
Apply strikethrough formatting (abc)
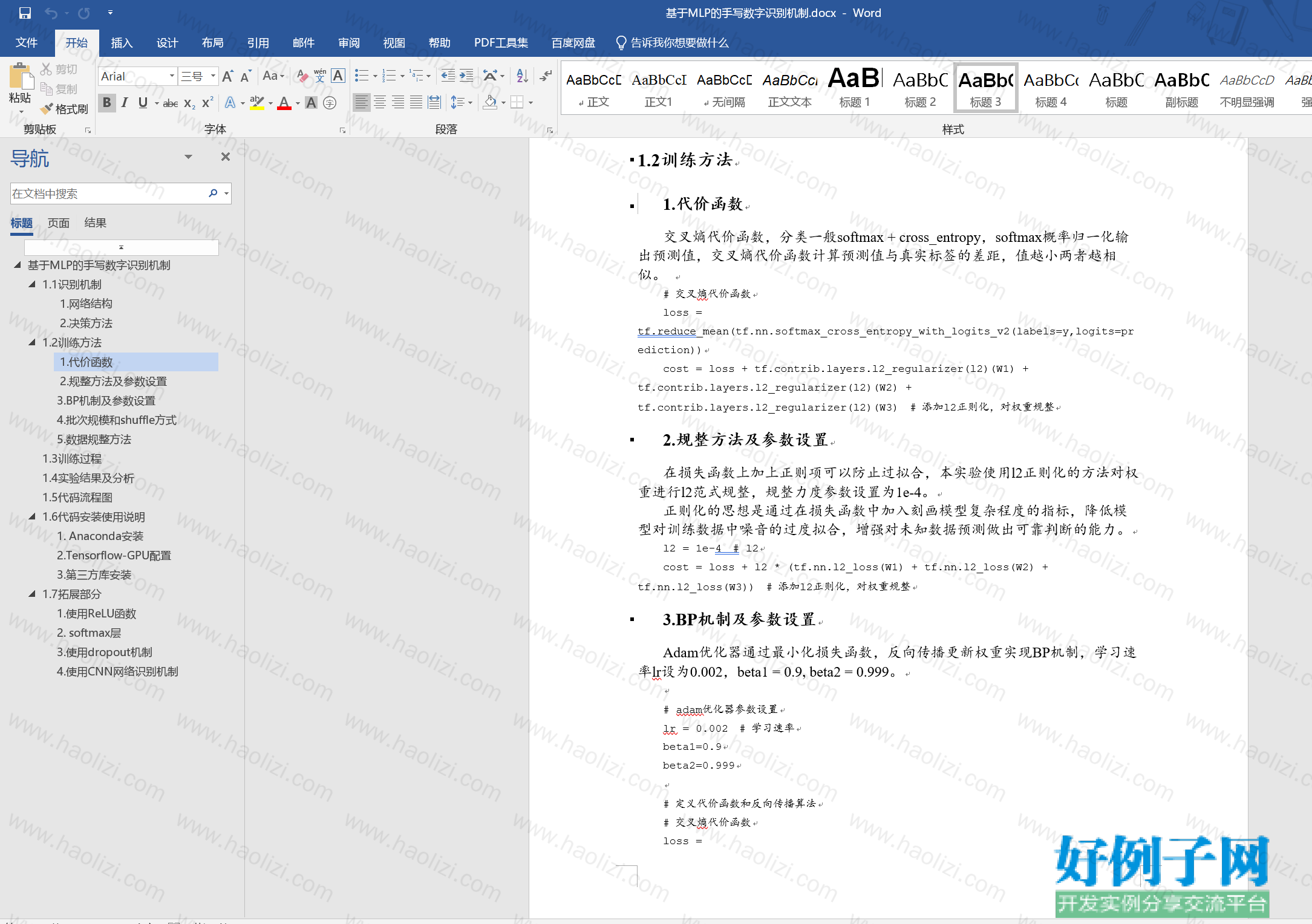tap(171, 103)
